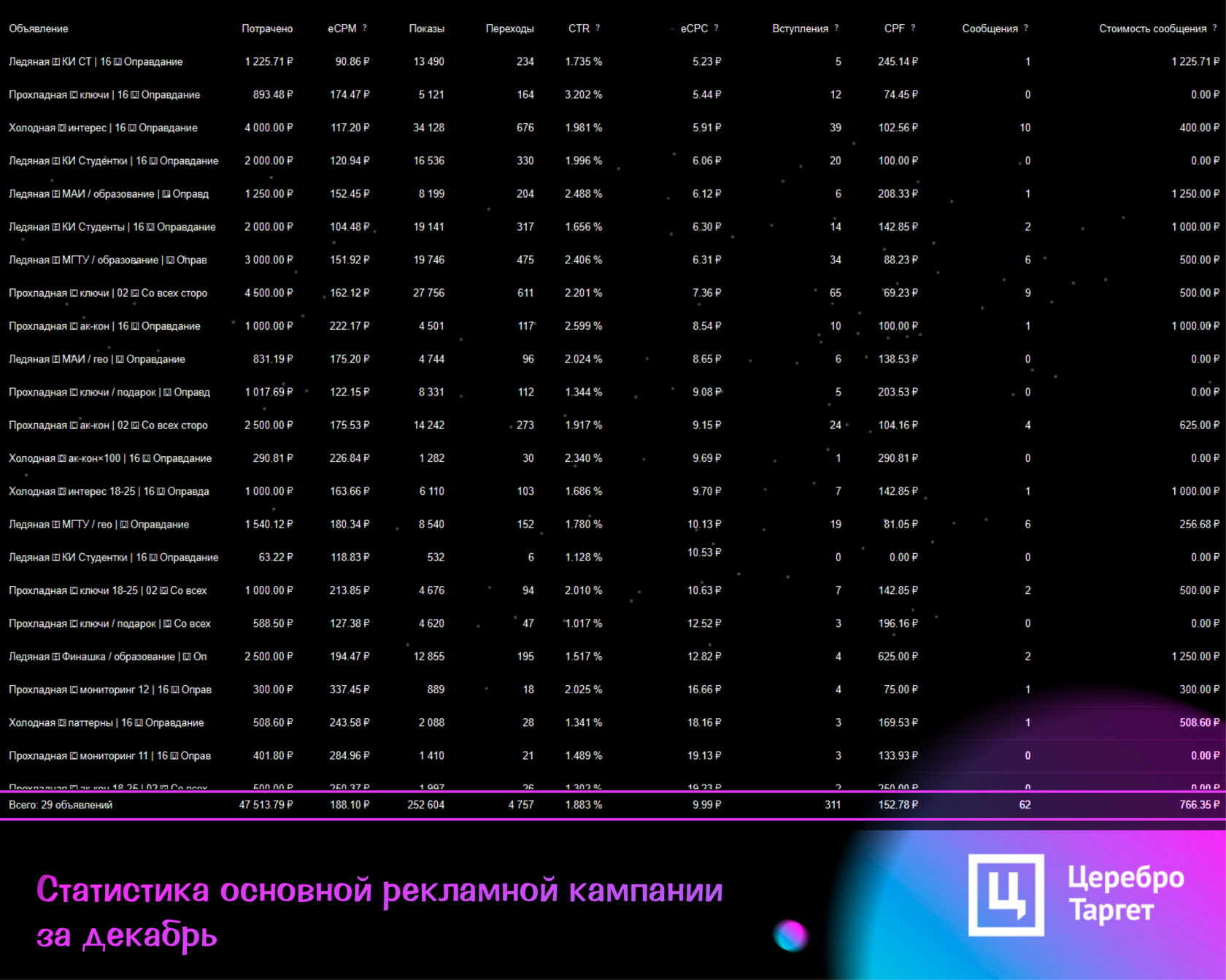The width and height of the screenshot is (1226, 980).
Task: Sort by the Потрачено column header
Action: point(267,28)
